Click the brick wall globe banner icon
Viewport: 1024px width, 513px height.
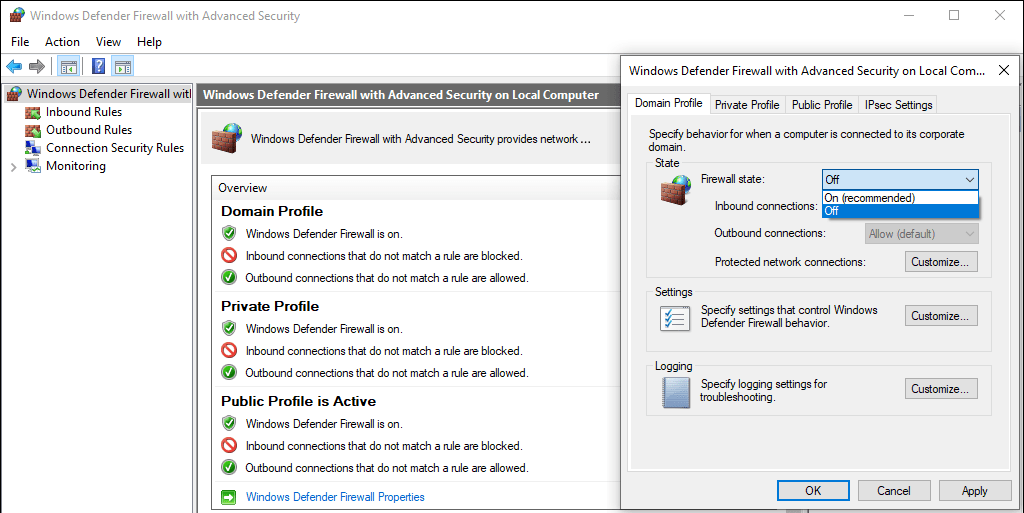227,138
